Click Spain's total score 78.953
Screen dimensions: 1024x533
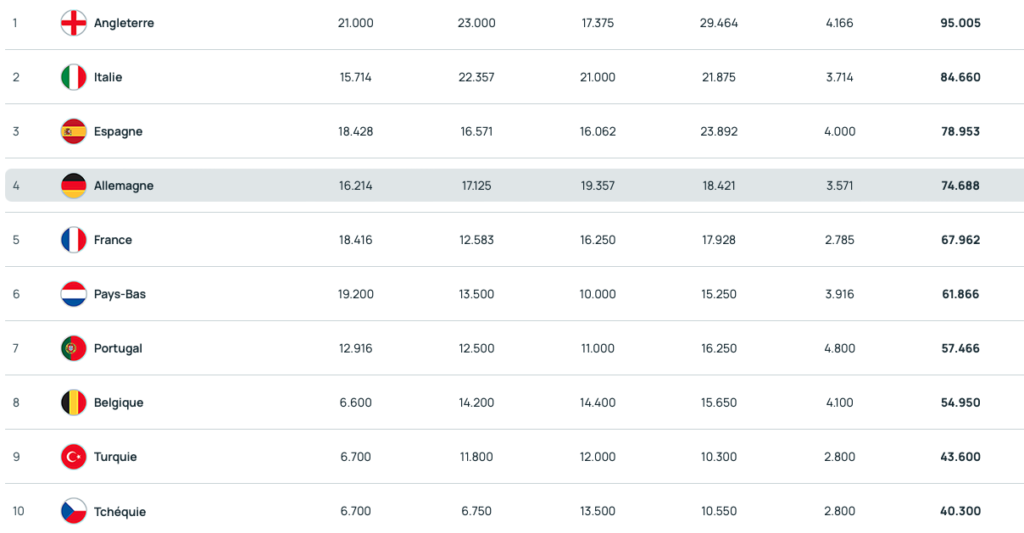(x=960, y=131)
